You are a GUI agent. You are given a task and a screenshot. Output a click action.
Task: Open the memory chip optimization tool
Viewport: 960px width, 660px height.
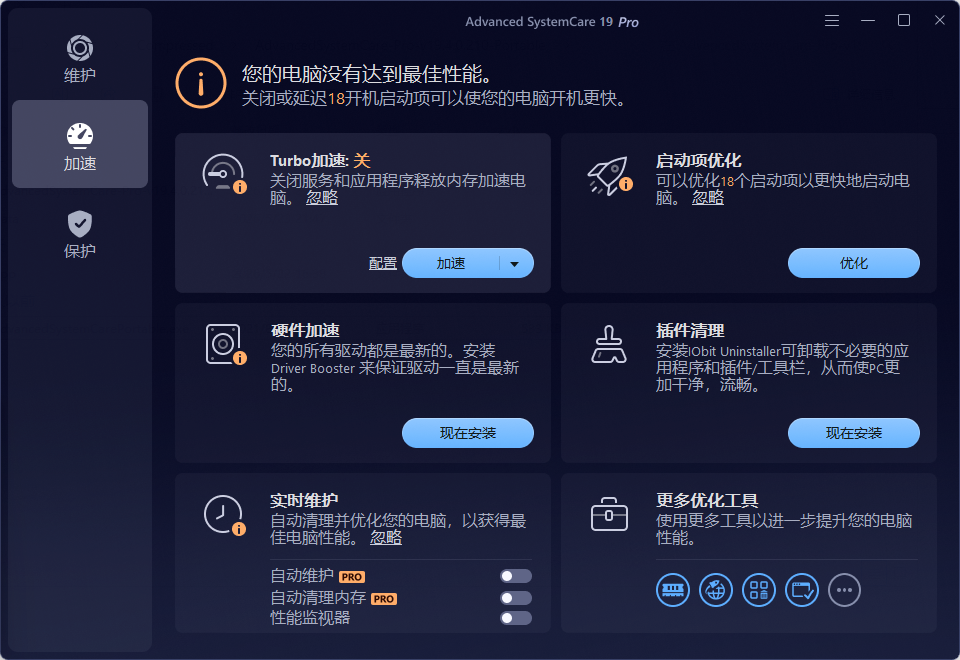pyautogui.click(x=673, y=590)
